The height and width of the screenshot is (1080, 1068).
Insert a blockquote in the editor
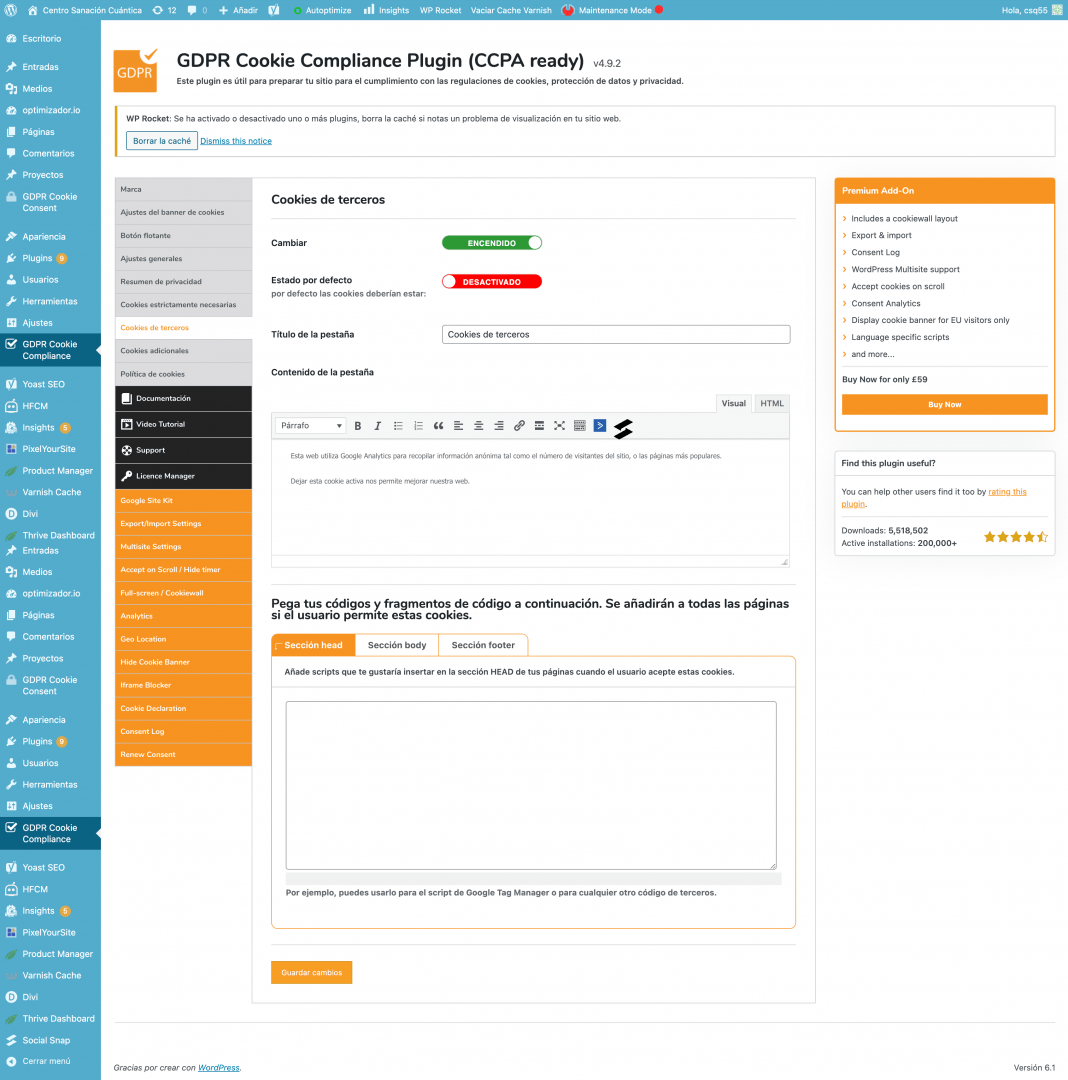pyautogui.click(x=438, y=426)
